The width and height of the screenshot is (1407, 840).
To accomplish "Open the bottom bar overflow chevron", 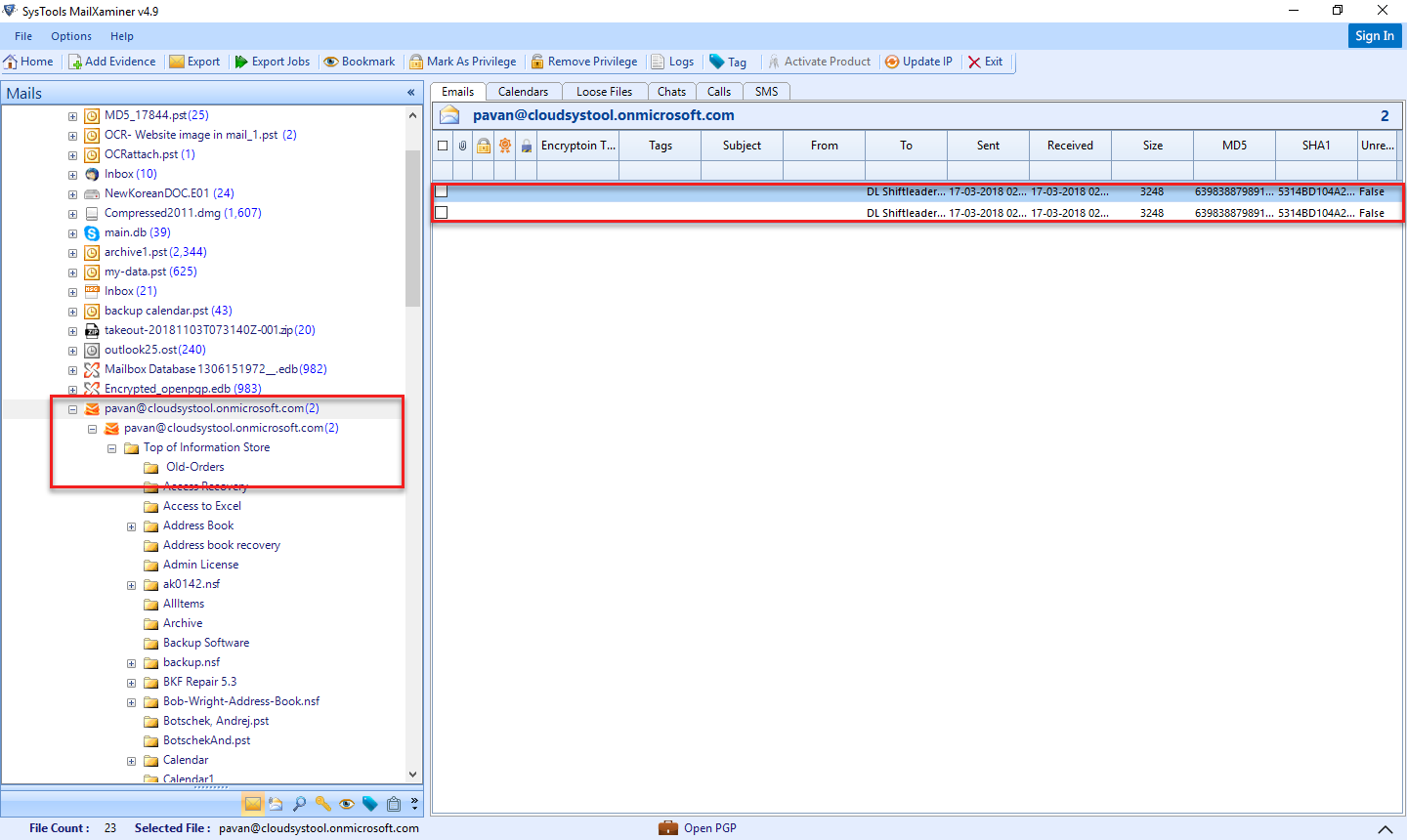I will [414, 804].
